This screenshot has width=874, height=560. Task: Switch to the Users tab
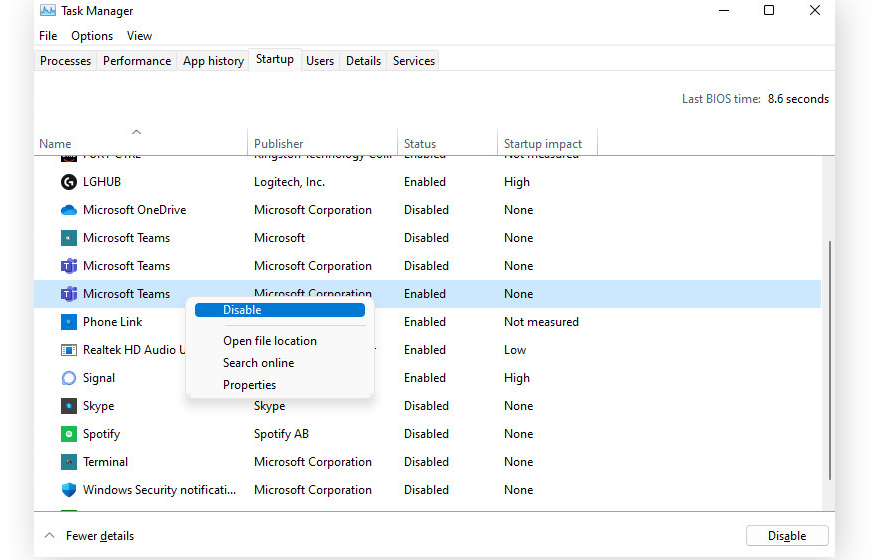320,61
